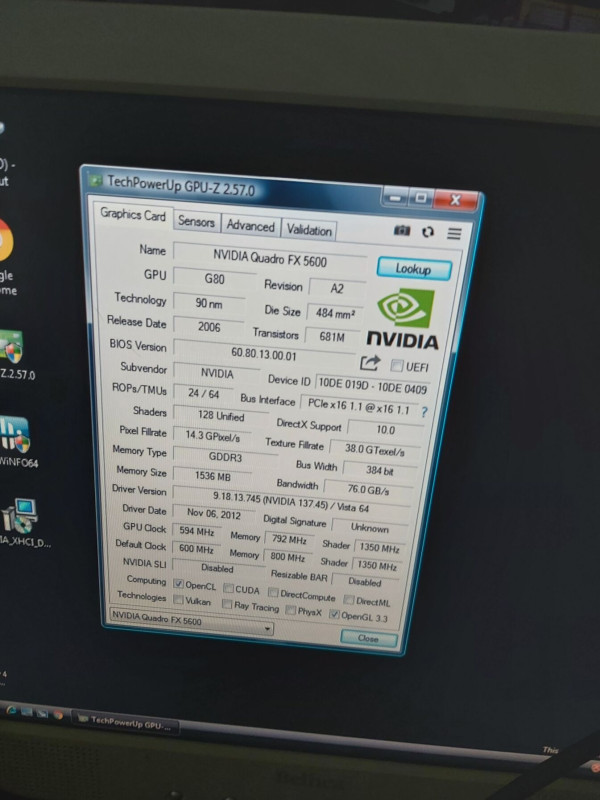600x800 pixels.
Task: Click the Shaders value 128 Unified
Action: (x=221, y=415)
